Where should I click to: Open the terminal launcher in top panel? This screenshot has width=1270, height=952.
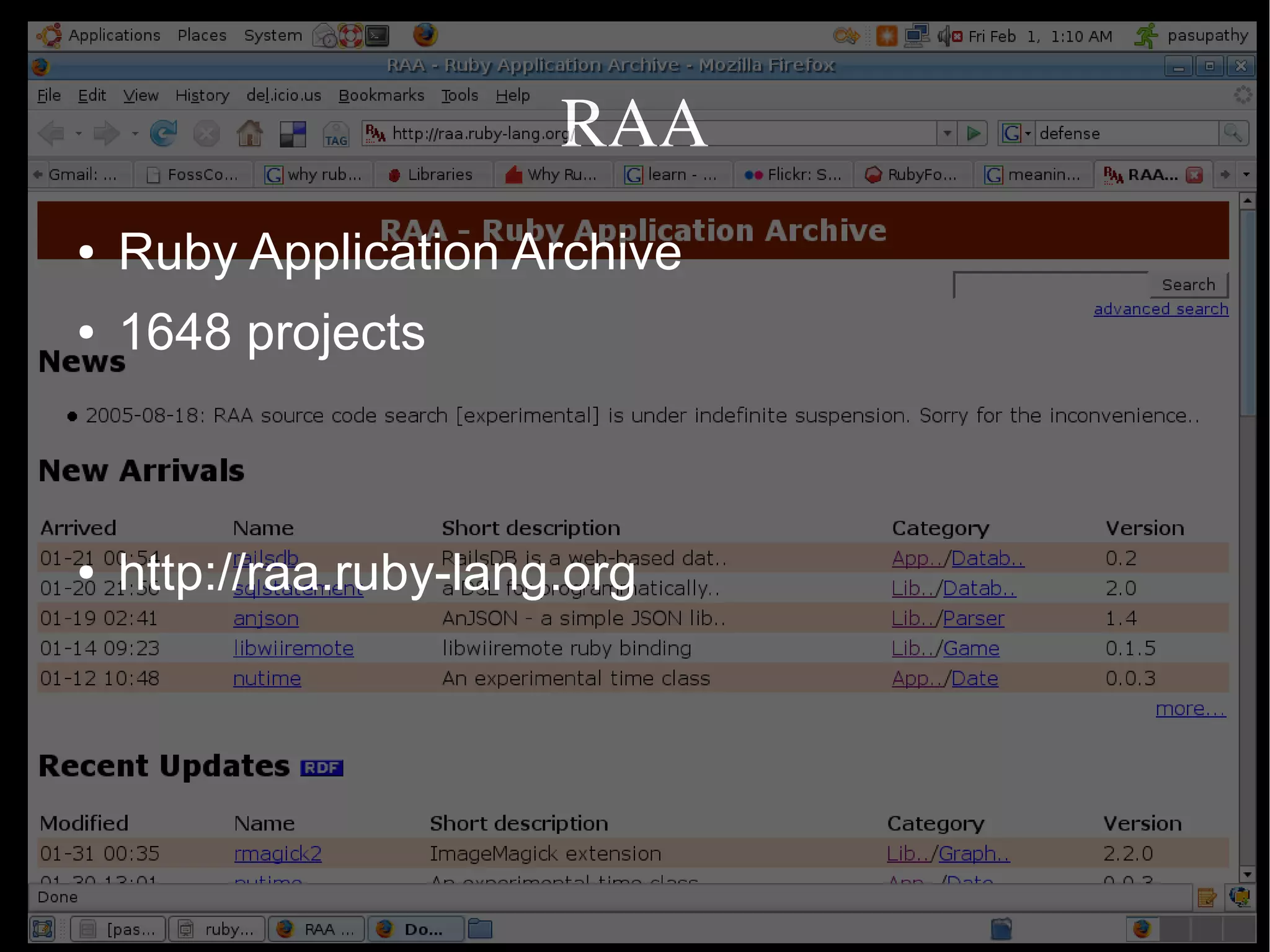(377, 36)
